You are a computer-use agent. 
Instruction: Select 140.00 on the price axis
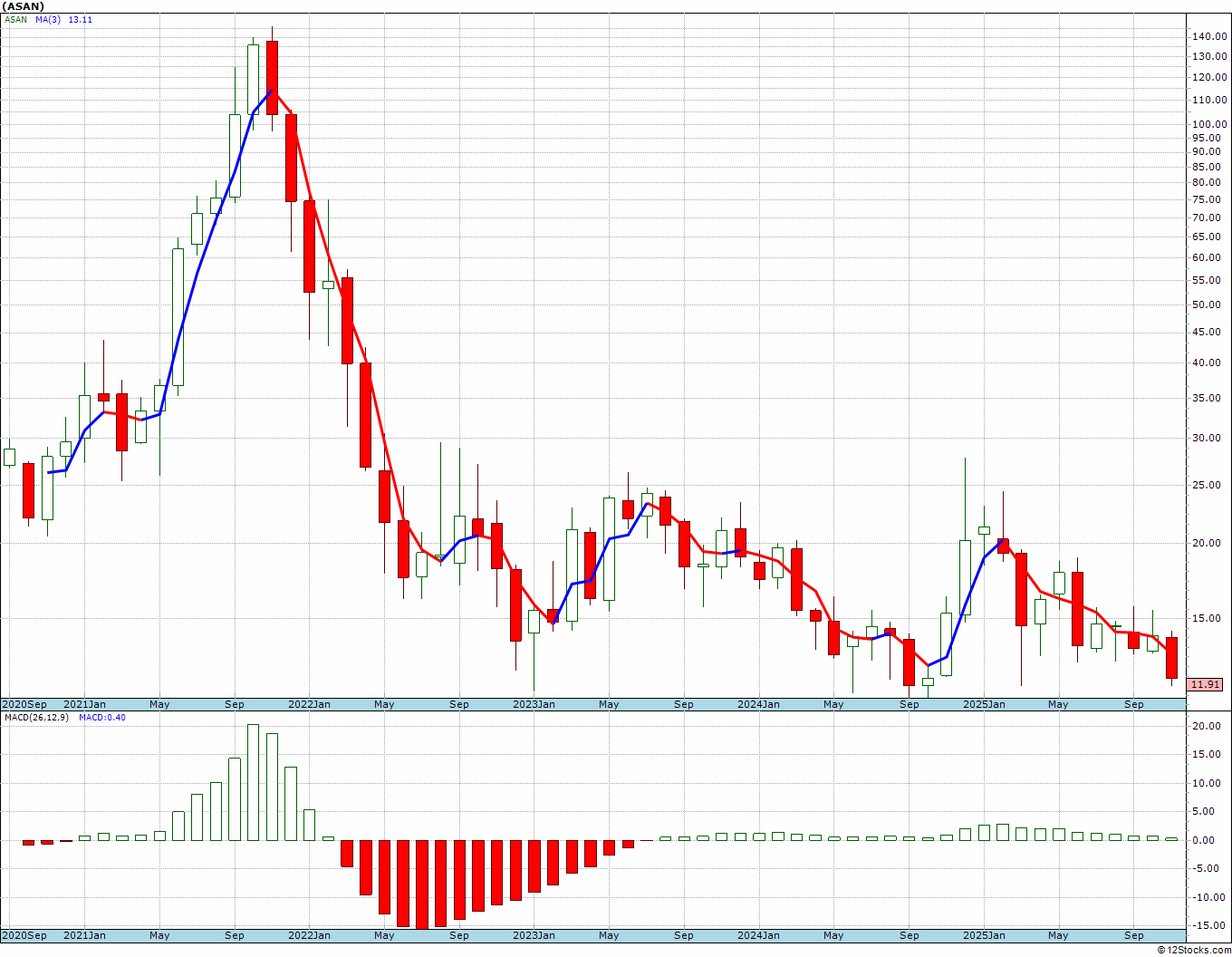(x=1210, y=36)
